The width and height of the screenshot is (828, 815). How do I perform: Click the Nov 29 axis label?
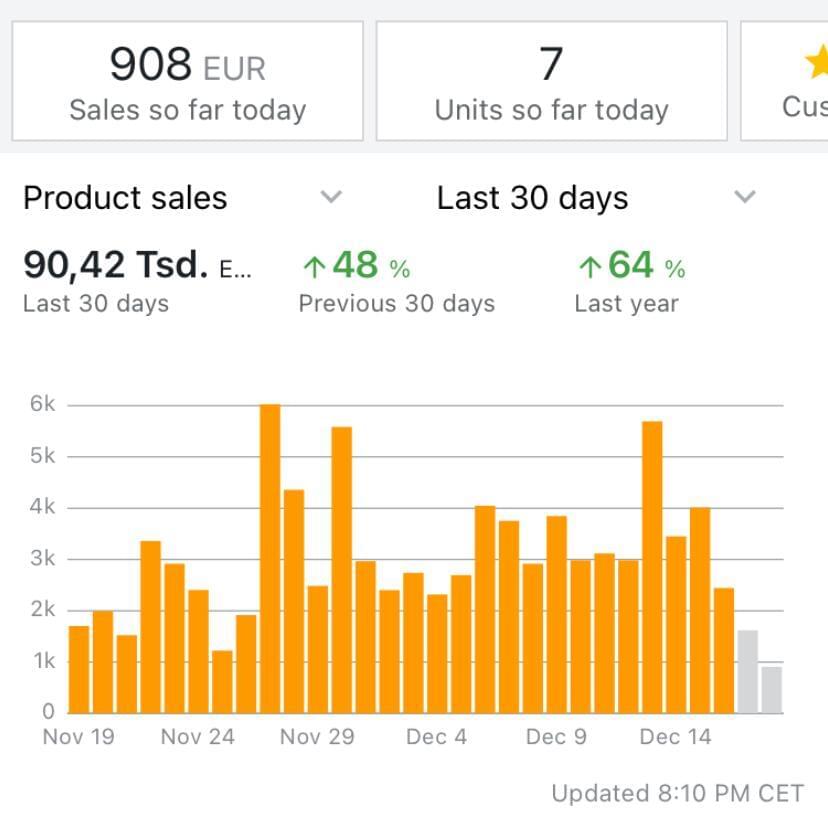(x=316, y=737)
